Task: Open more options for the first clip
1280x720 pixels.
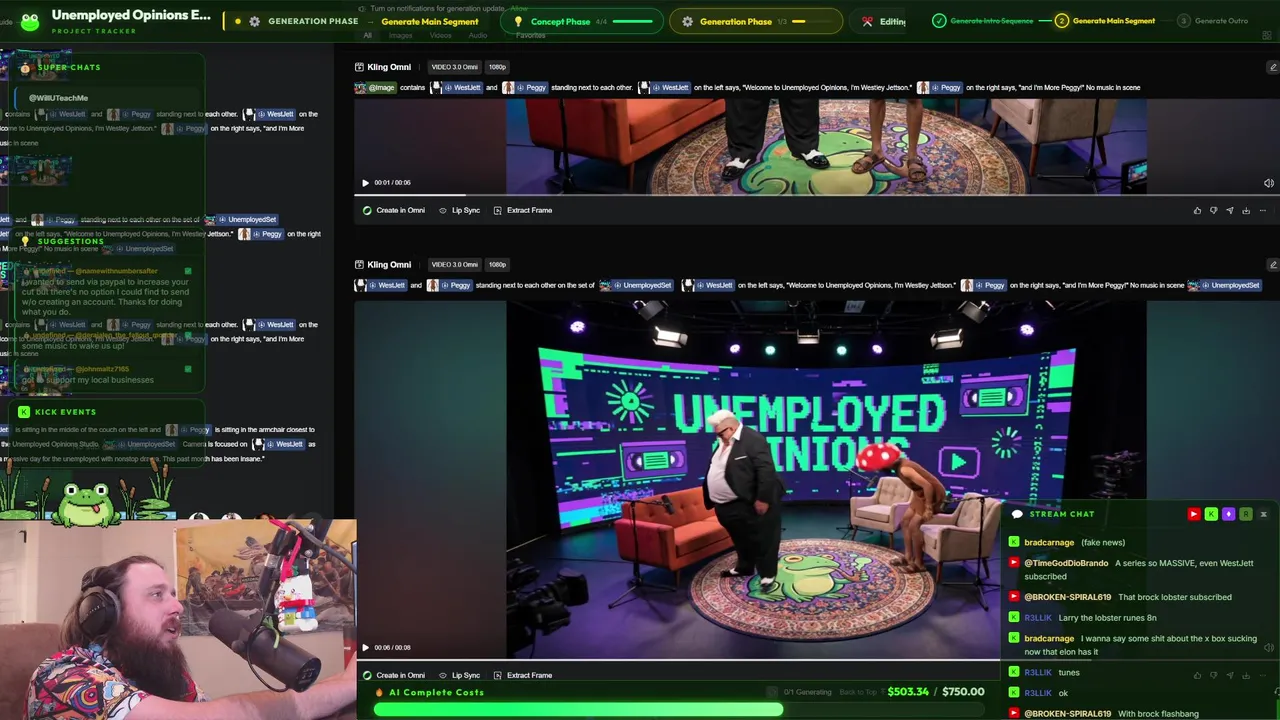Action: [x=1262, y=211]
